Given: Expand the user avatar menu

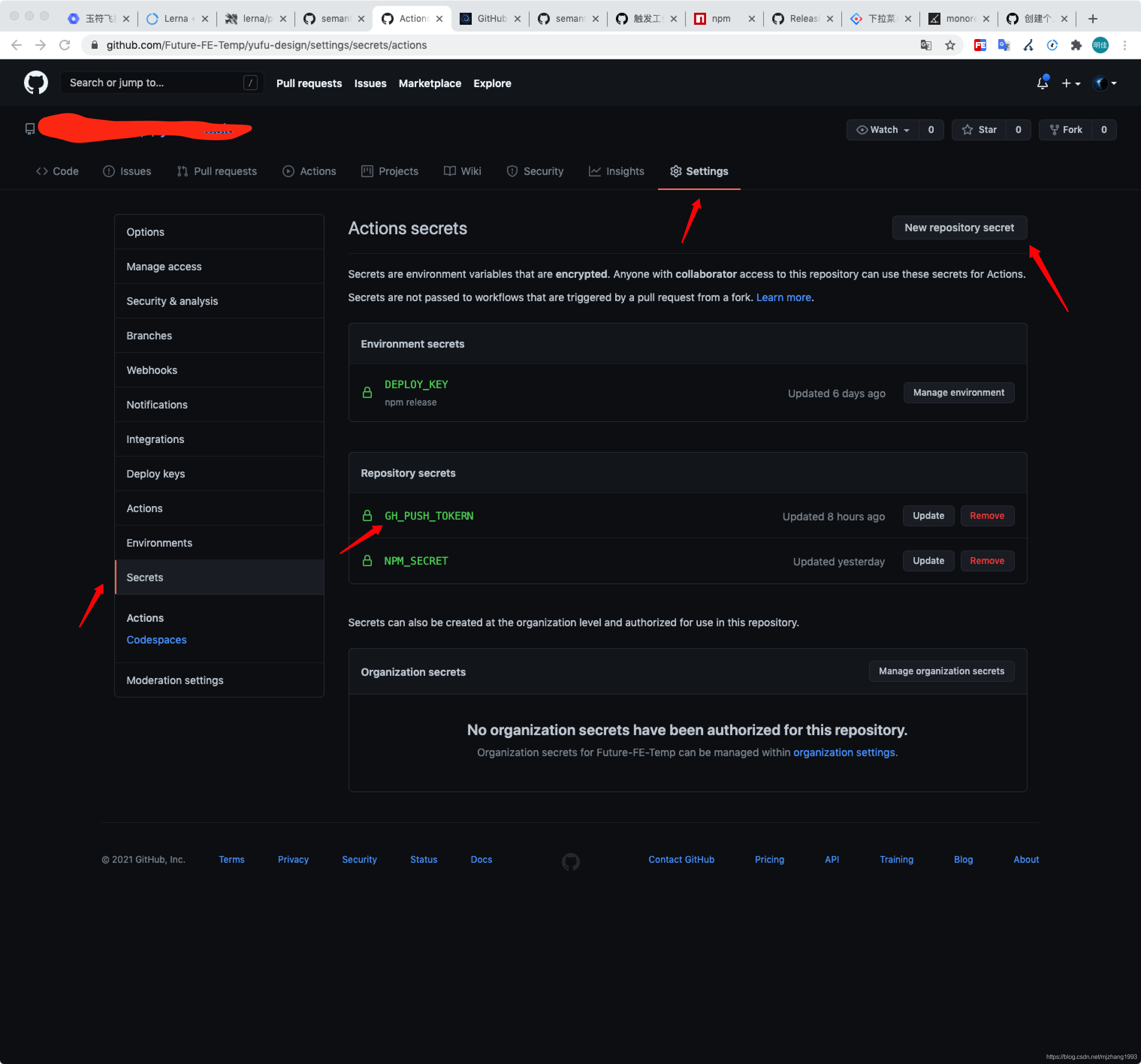Looking at the screenshot, I should [1104, 83].
